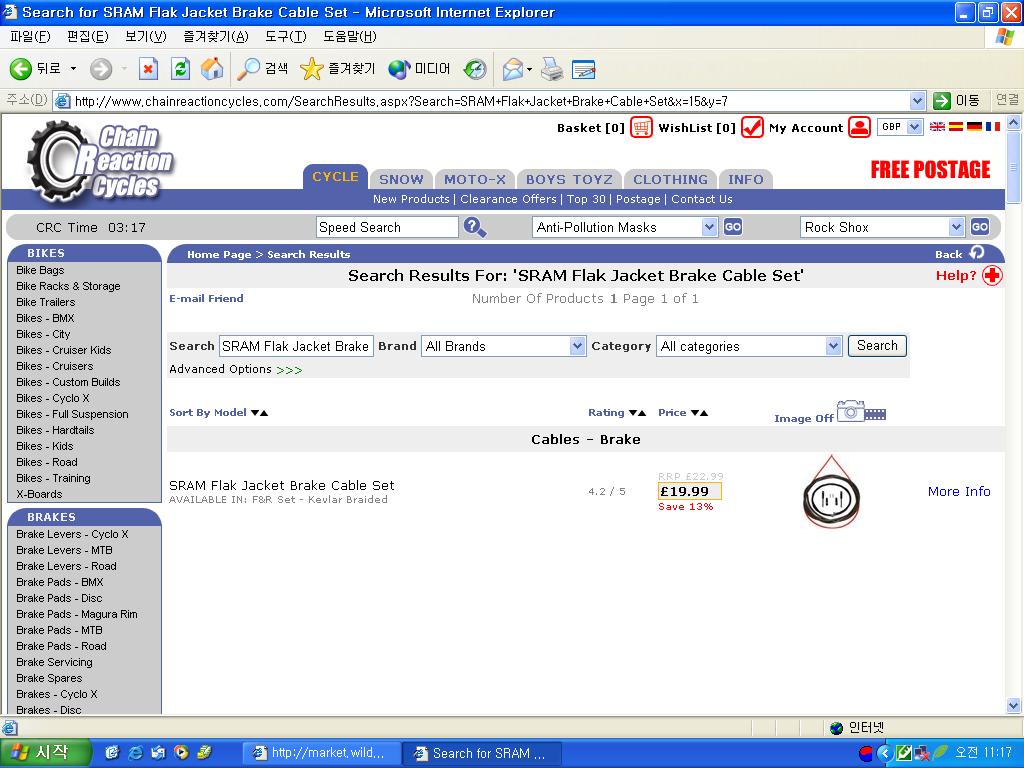Switch to the BOYS TOYZ tab
This screenshot has width=1024, height=768.
tap(569, 179)
